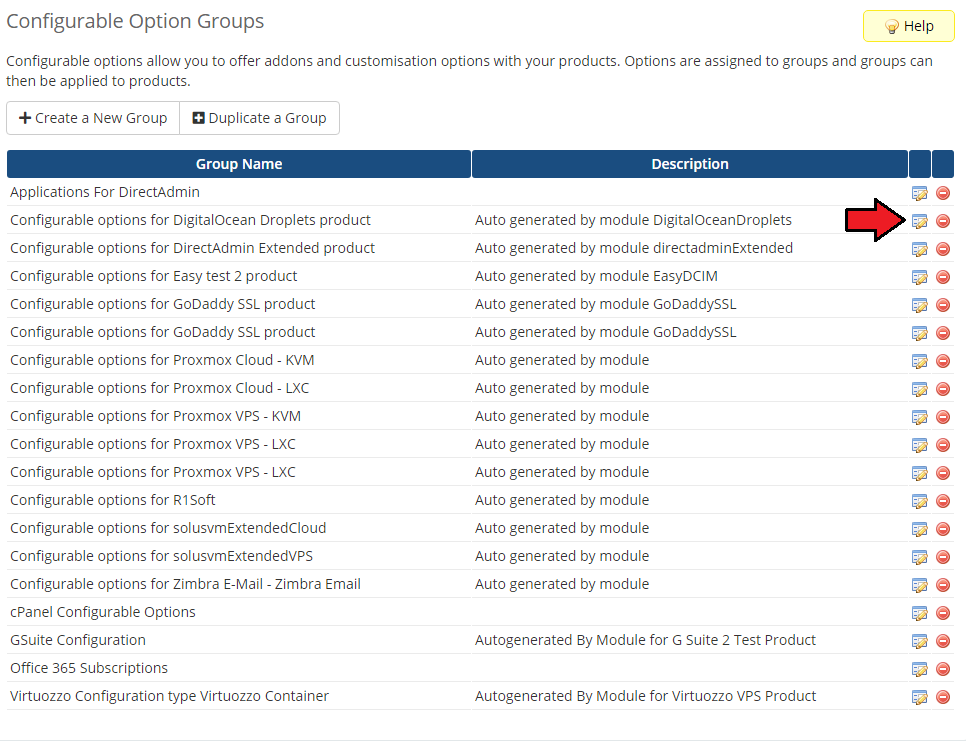Delete the solusvmExtendedCloud group
The width and height of the screenshot is (966, 741).
click(x=943, y=529)
